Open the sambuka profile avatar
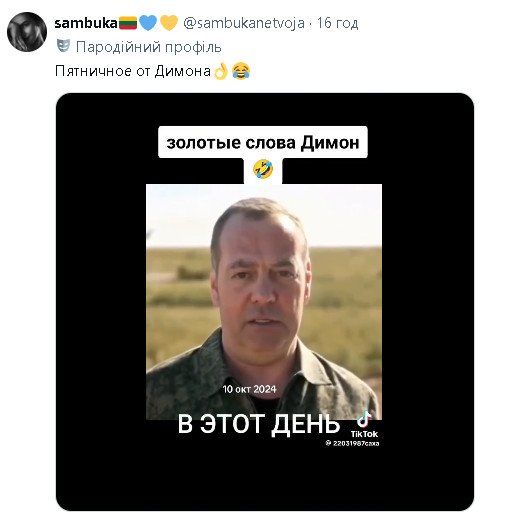The height and width of the screenshot is (521, 506). (x=27, y=32)
